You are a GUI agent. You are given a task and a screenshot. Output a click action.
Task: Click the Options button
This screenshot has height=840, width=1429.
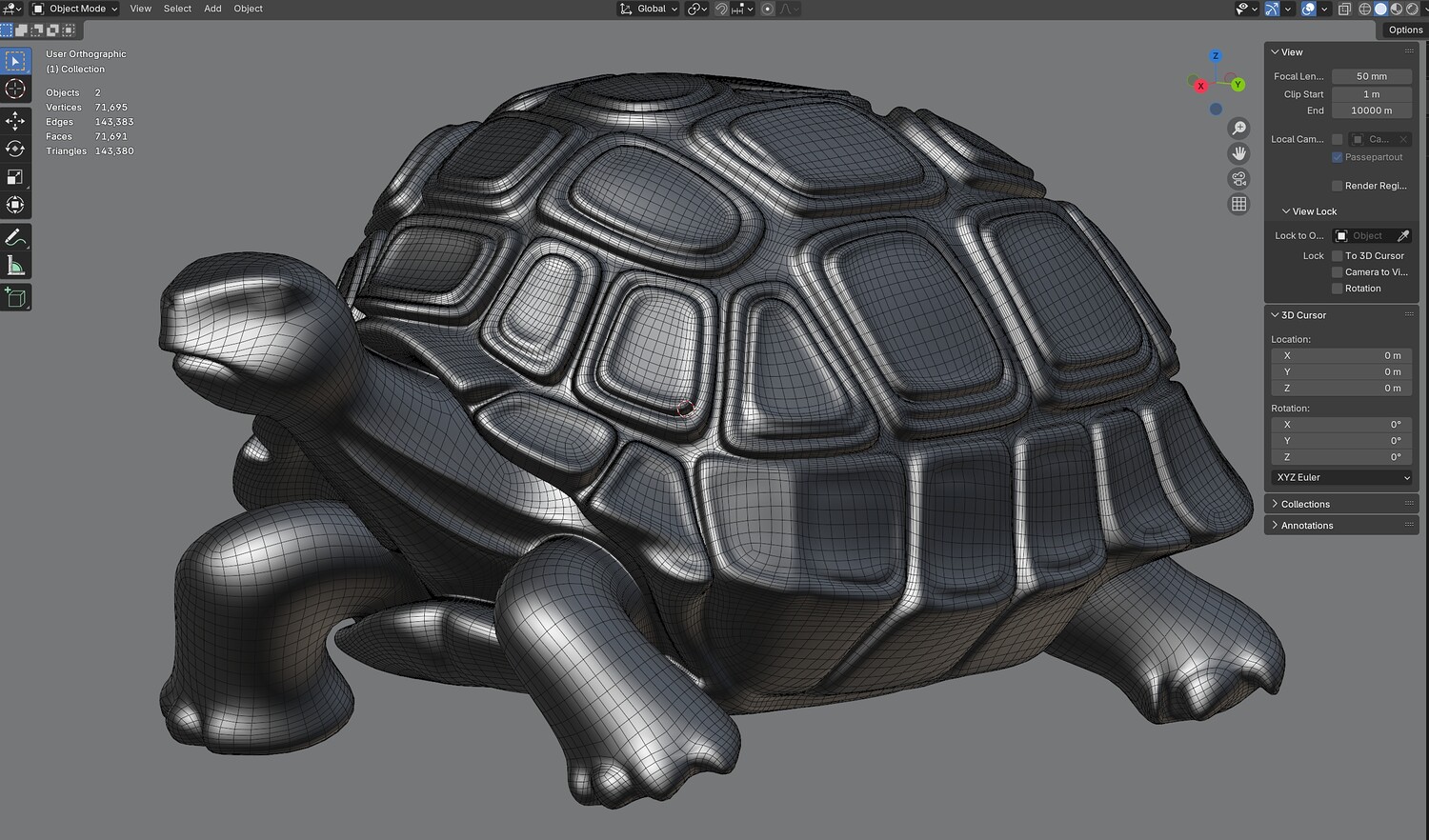1405,30
